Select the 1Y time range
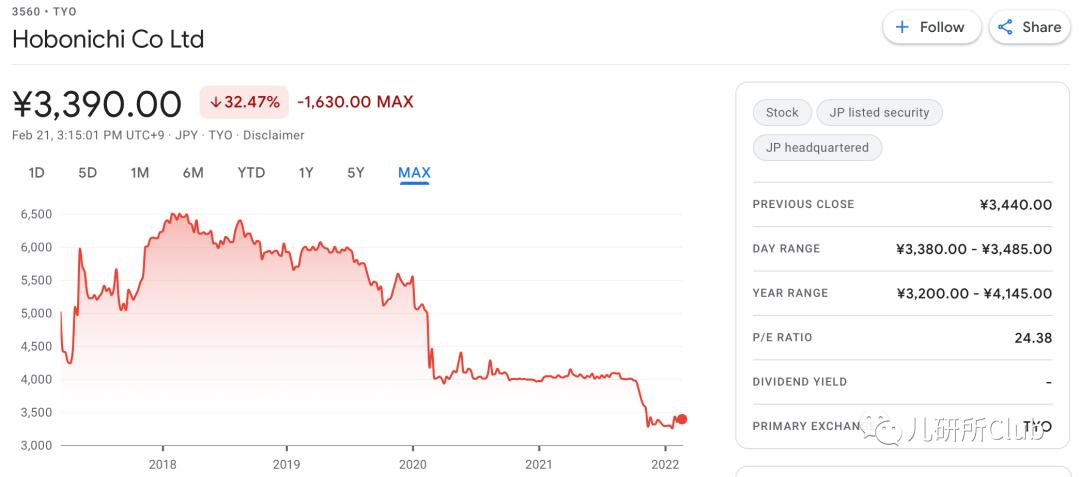Viewport: 1080px width, 477px height. pyautogui.click(x=306, y=173)
